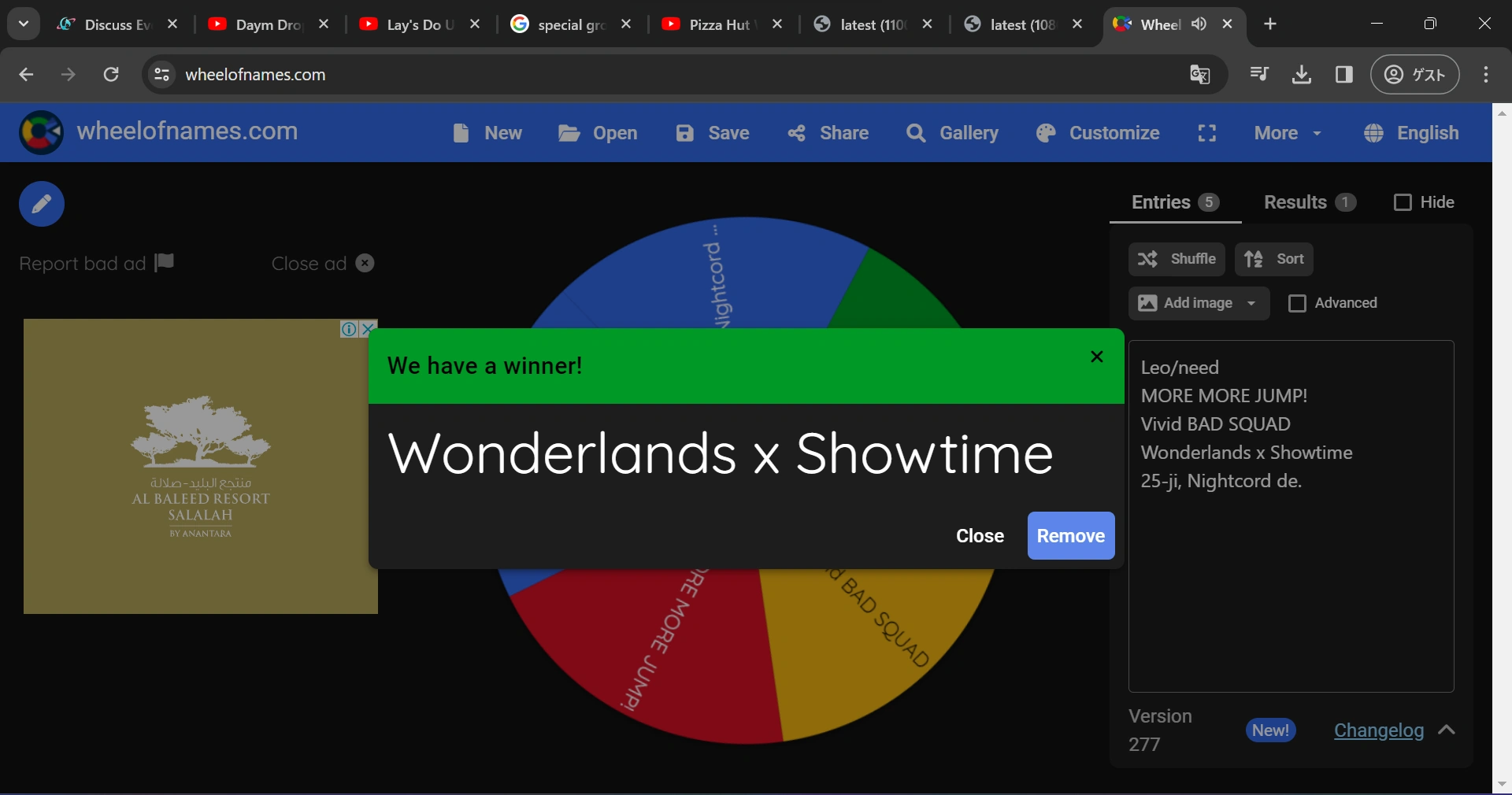The height and width of the screenshot is (795, 1512).
Task: Check the Advanced option
Action: tap(1298, 303)
